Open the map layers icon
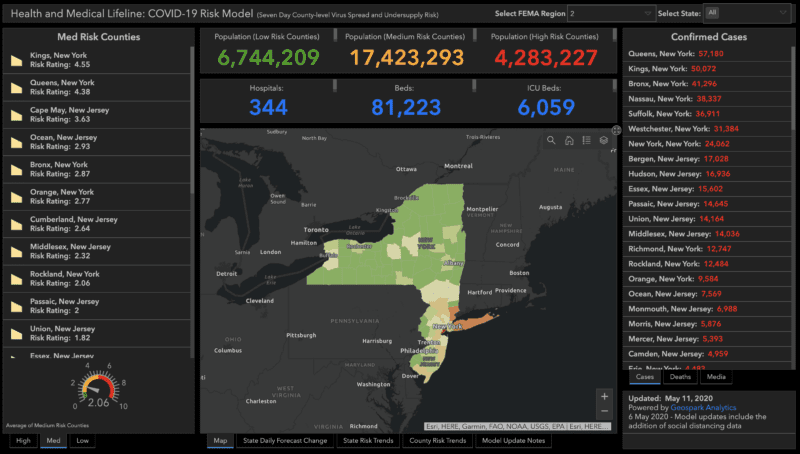800x454 pixels. click(603, 140)
